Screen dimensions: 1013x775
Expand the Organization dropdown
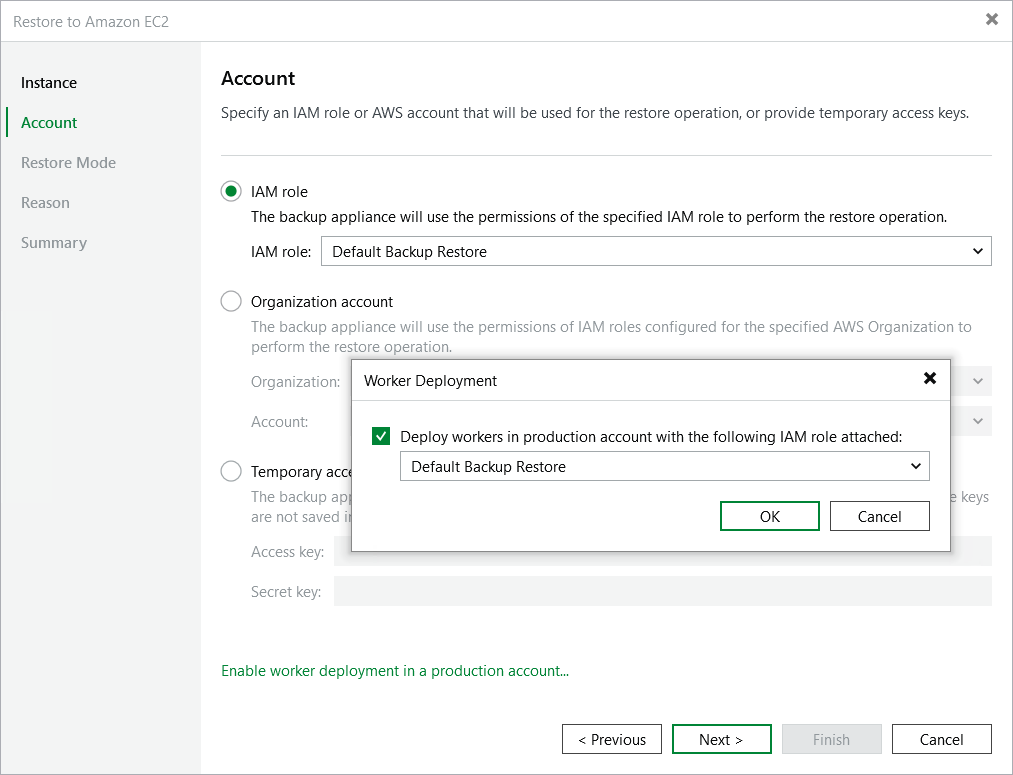click(979, 381)
